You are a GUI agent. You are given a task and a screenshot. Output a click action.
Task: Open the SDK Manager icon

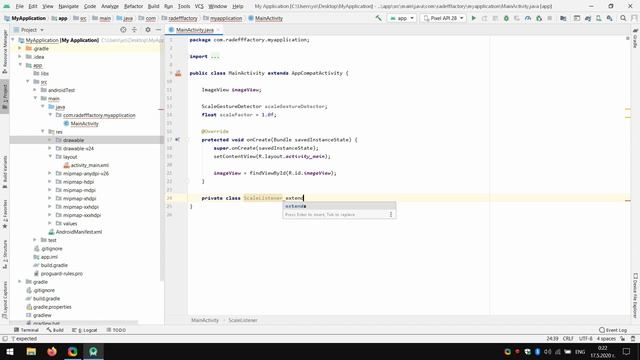click(609, 18)
